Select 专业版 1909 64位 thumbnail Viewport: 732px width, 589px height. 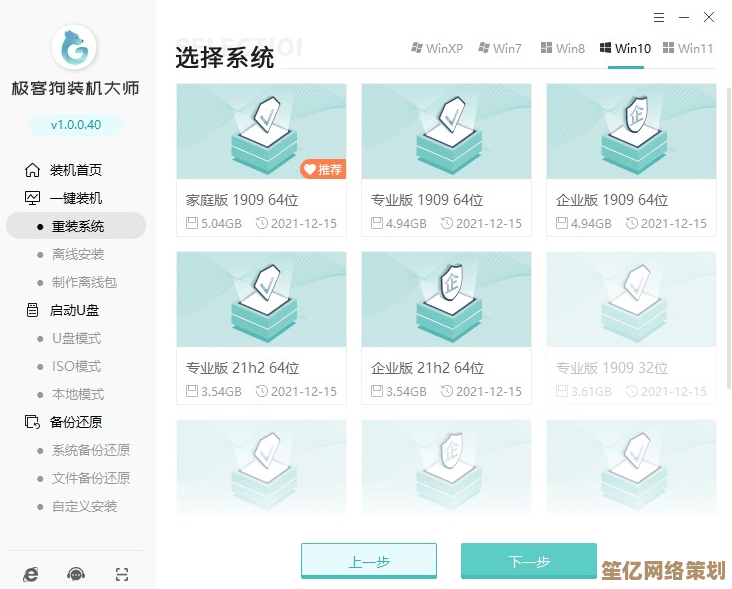446,131
